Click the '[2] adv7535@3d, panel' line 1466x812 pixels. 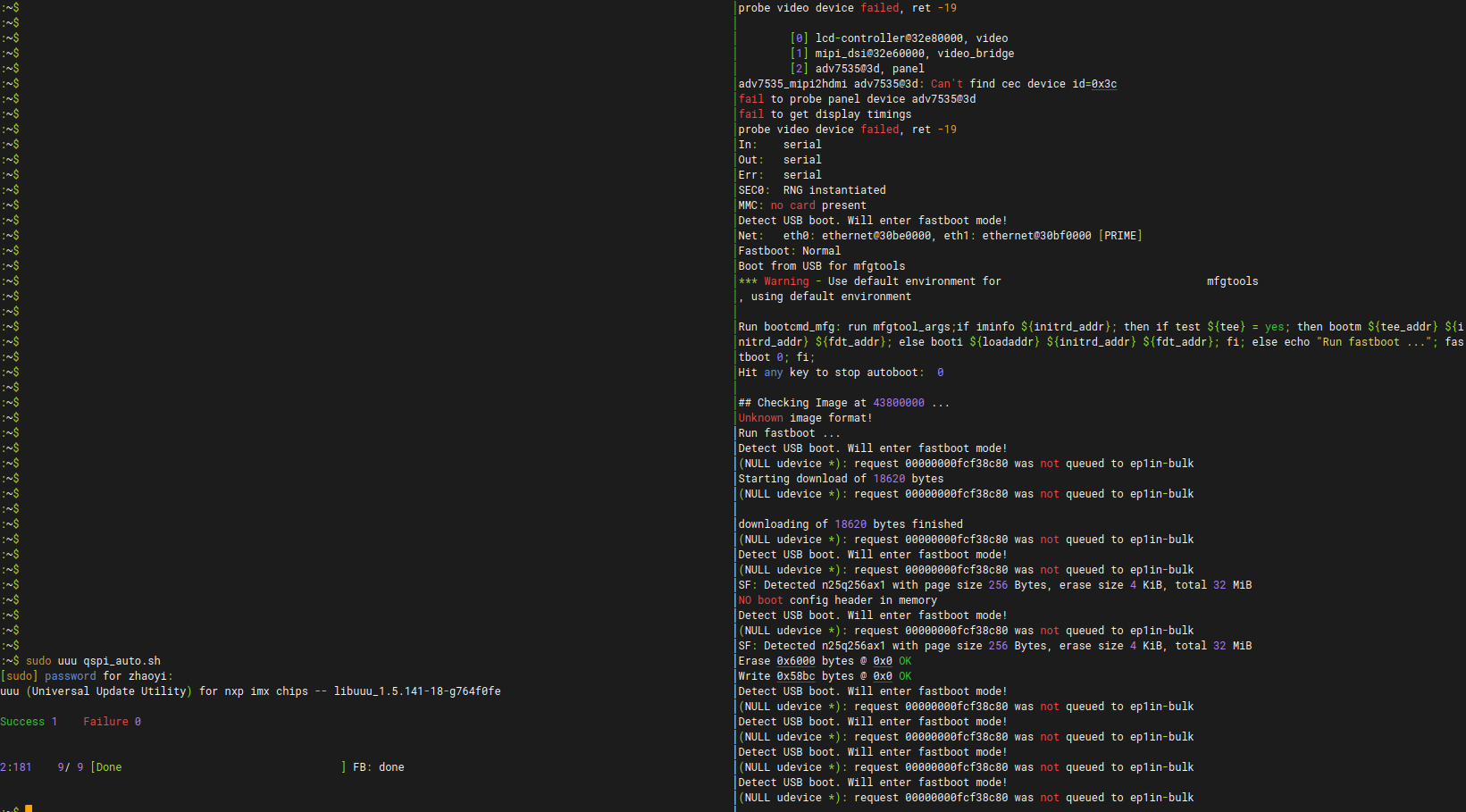(858, 69)
